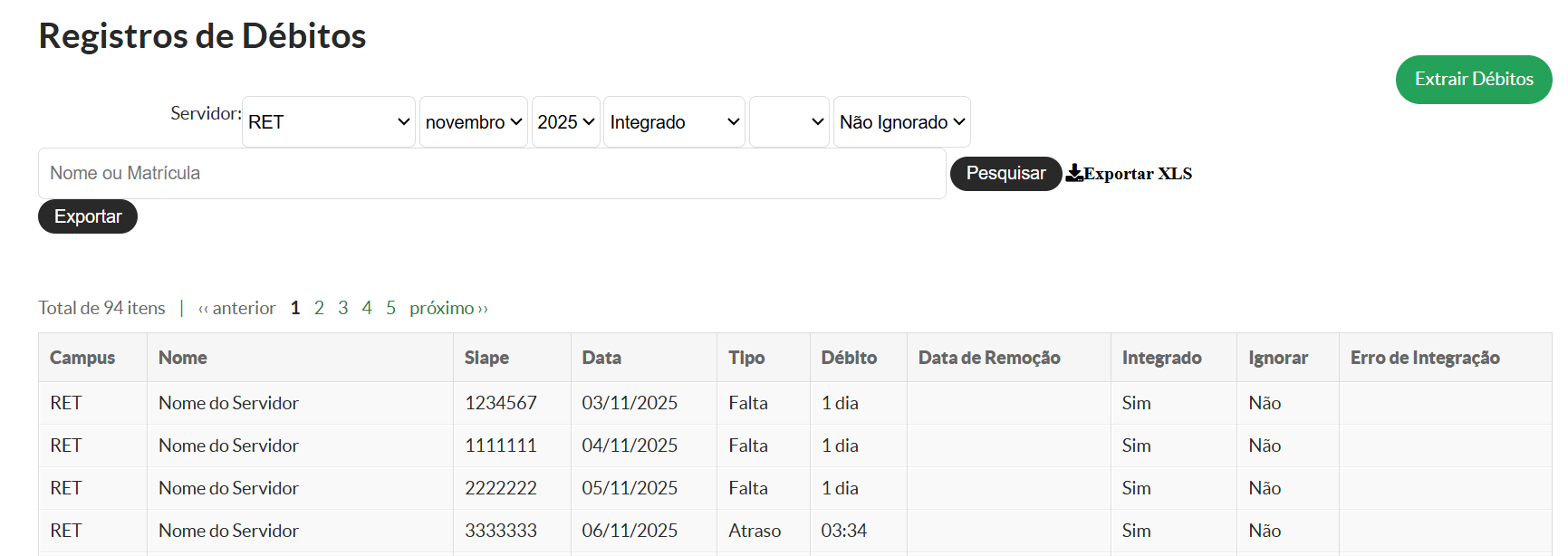Image resolution: width=1568 pixels, height=556 pixels.
Task: Expand the novembro month dropdown
Action: [473, 122]
